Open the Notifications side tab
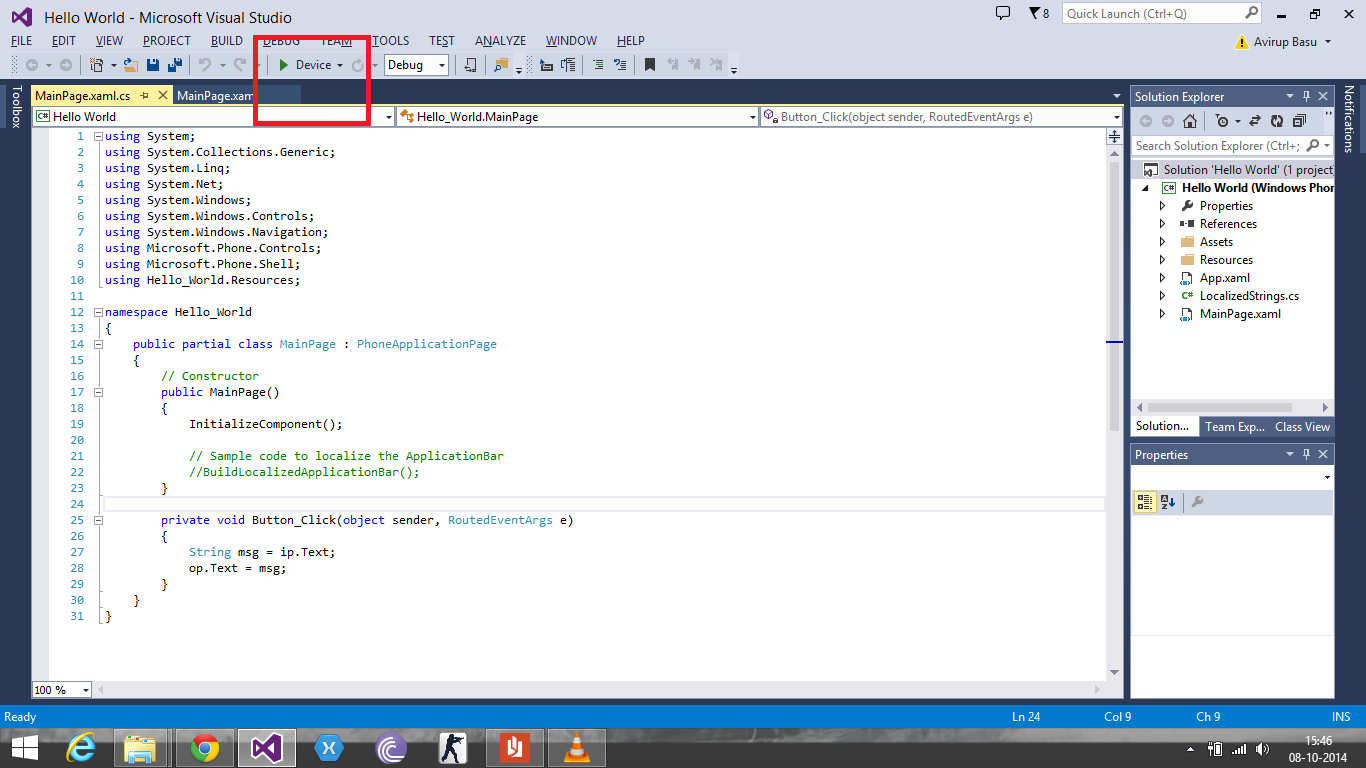 coord(1349,119)
